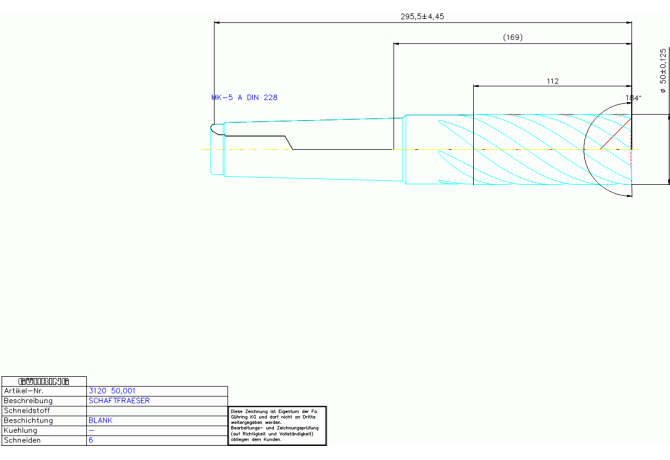Image resolution: width=670 pixels, height=460 pixels.
Task: Select the (169) reference dimension
Action: pos(512,38)
